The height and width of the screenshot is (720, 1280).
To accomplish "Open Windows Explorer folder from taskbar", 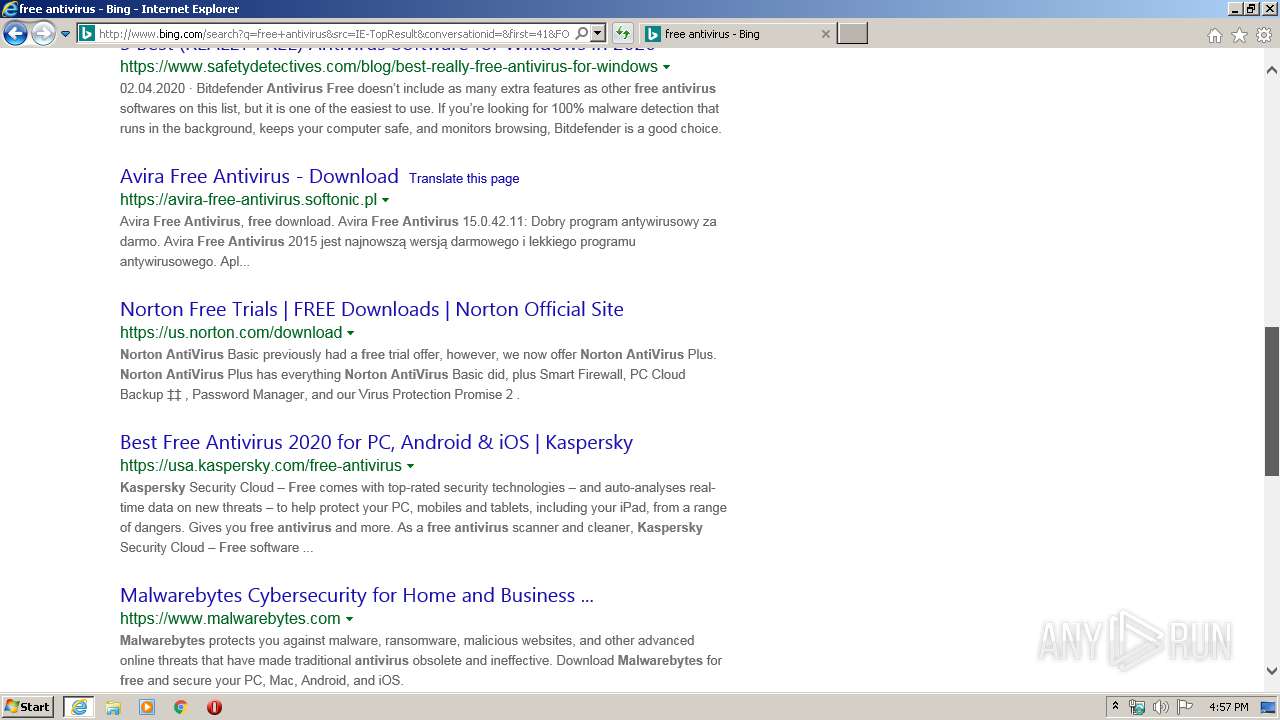I will (113, 707).
